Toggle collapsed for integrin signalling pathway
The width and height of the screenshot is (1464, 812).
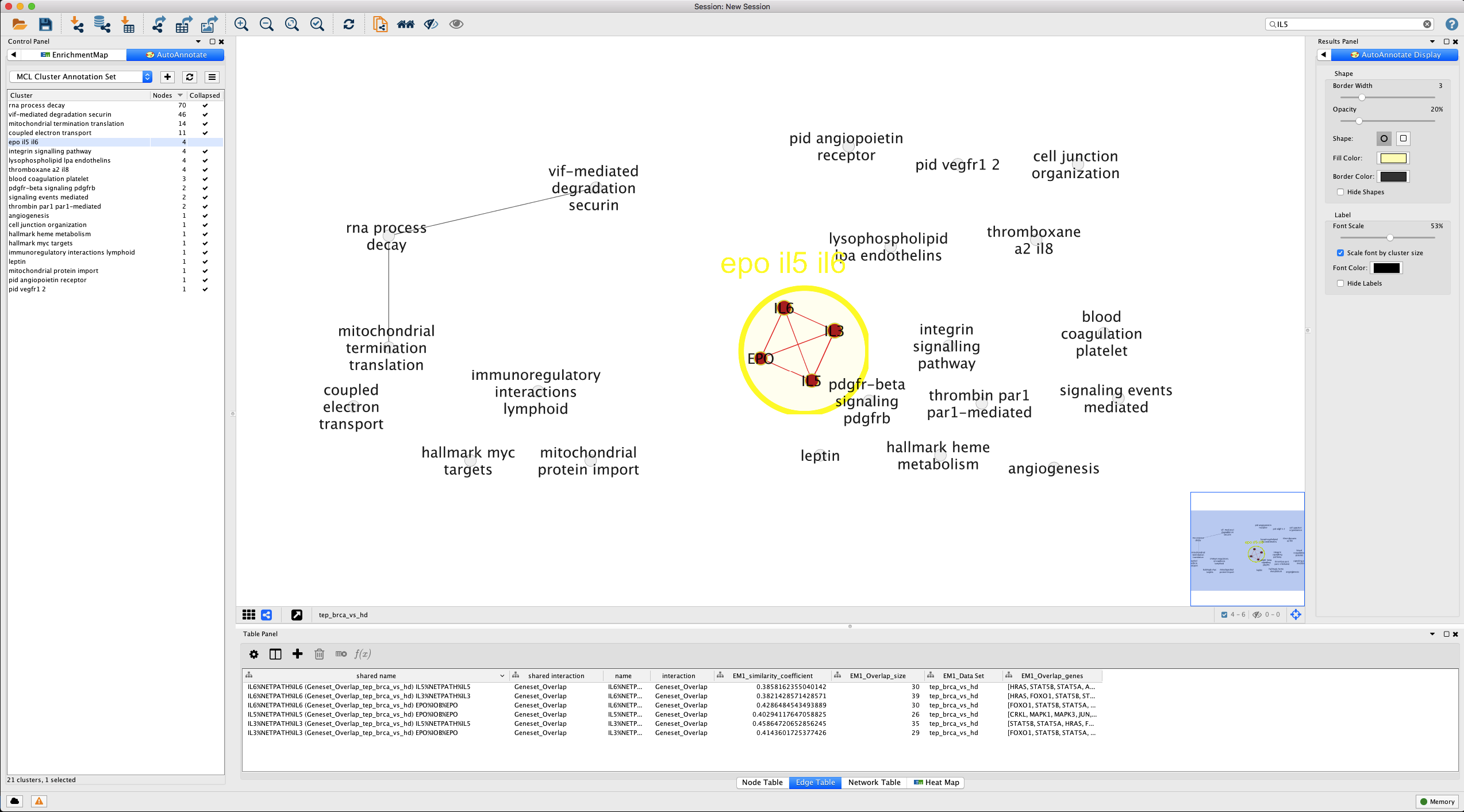click(x=205, y=151)
